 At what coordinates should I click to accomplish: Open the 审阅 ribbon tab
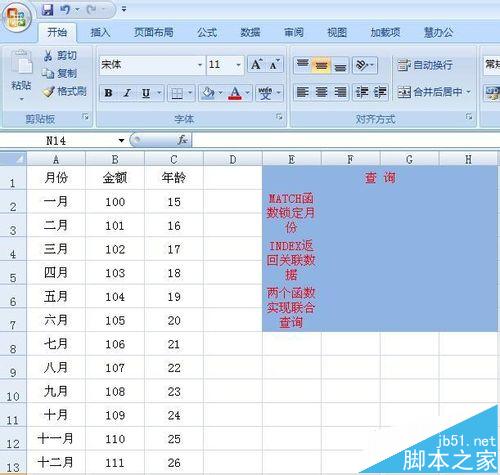(x=294, y=32)
